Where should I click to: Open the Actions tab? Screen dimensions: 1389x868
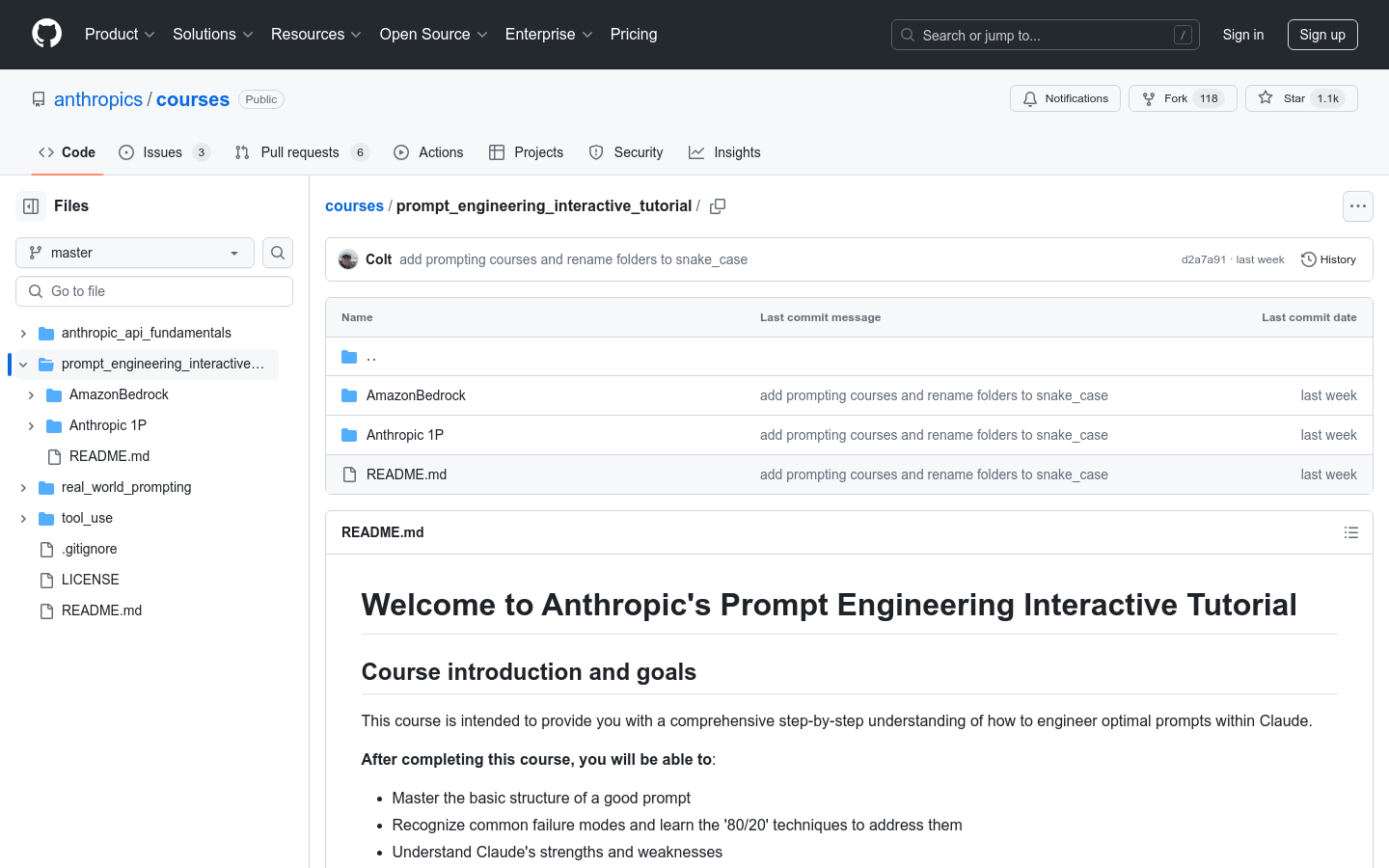coord(428,152)
